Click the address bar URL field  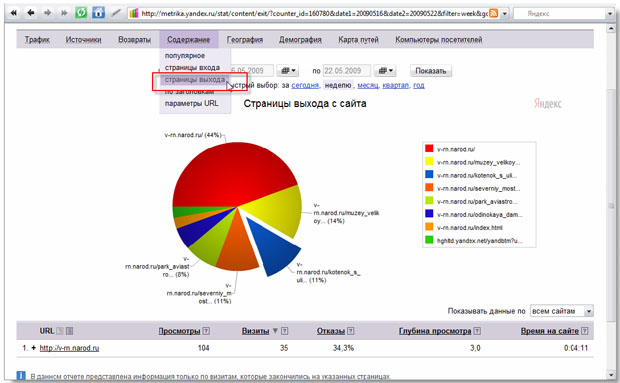click(314, 13)
